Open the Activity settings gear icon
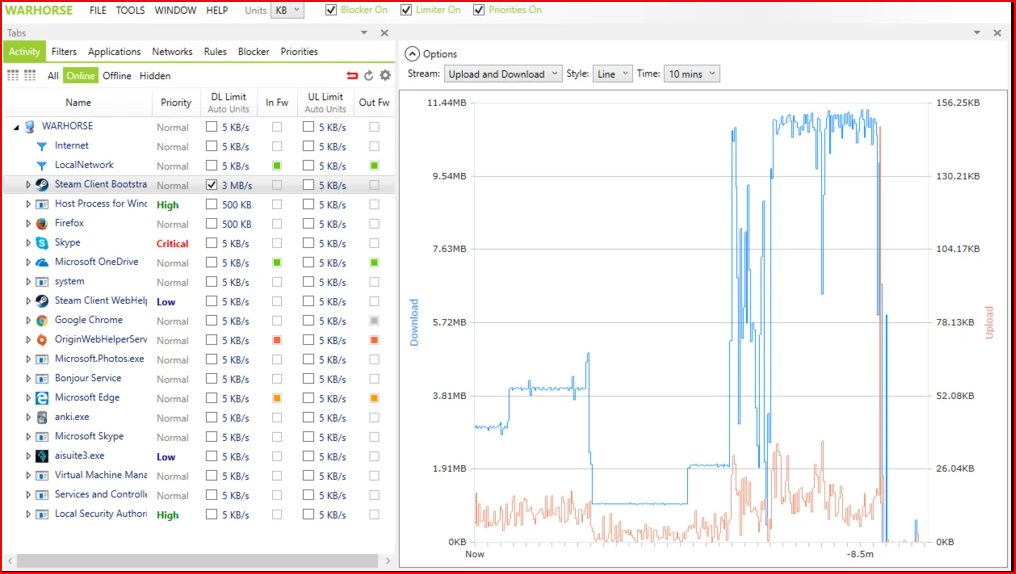 tap(386, 76)
